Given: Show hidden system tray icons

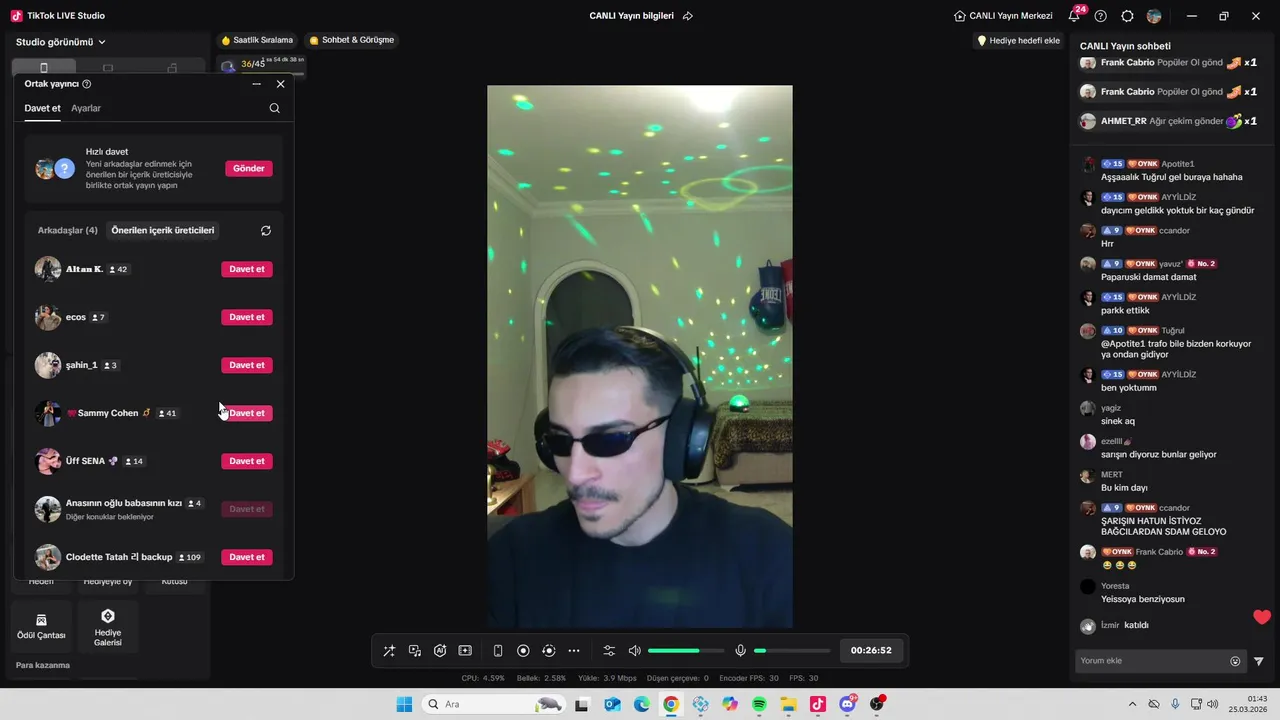Looking at the screenshot, I should (1132, 704).
